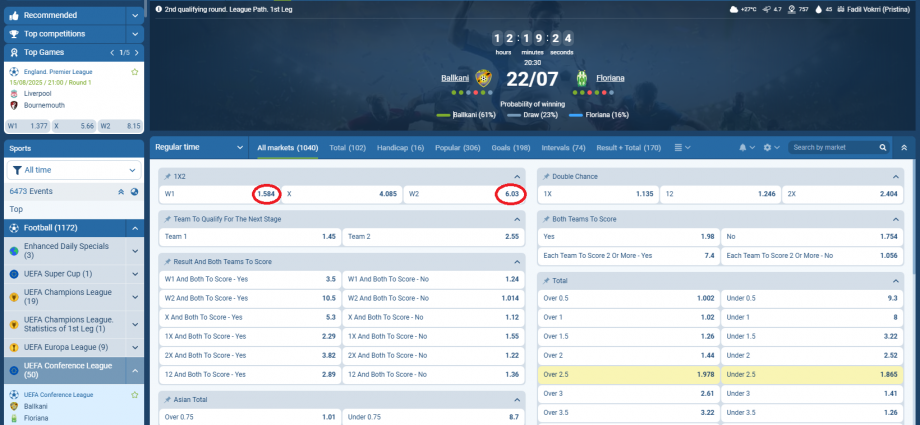The image size is (920, 425).
Task: Switch to the Handicap (16) tab
Action: (401, 148)
